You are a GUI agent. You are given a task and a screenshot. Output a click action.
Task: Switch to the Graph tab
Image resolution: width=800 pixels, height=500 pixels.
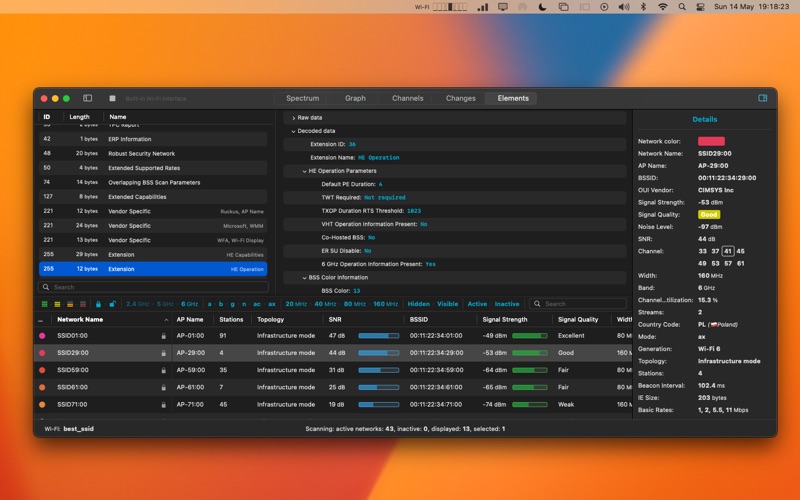[x=355, y=98]
